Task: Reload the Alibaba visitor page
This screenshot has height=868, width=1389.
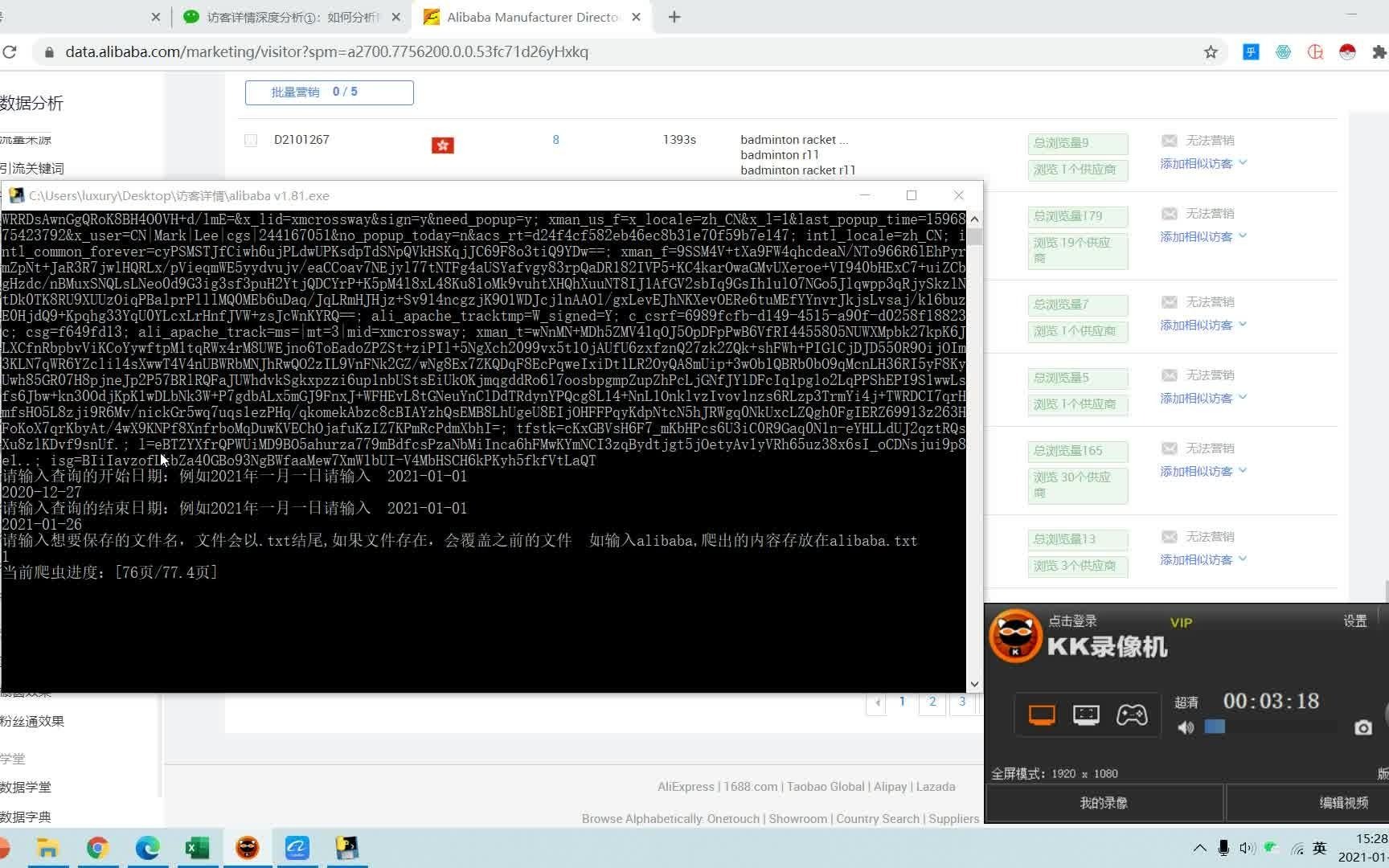Action: click(10, 52)
